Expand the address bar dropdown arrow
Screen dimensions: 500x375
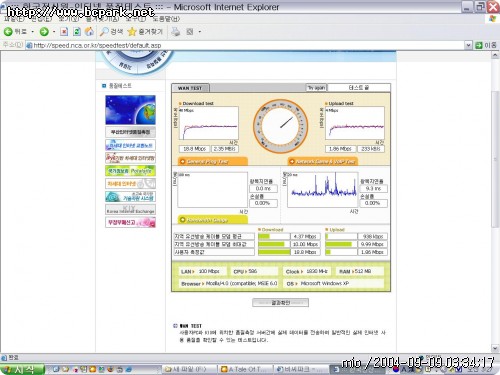click(x=468, y=45)
